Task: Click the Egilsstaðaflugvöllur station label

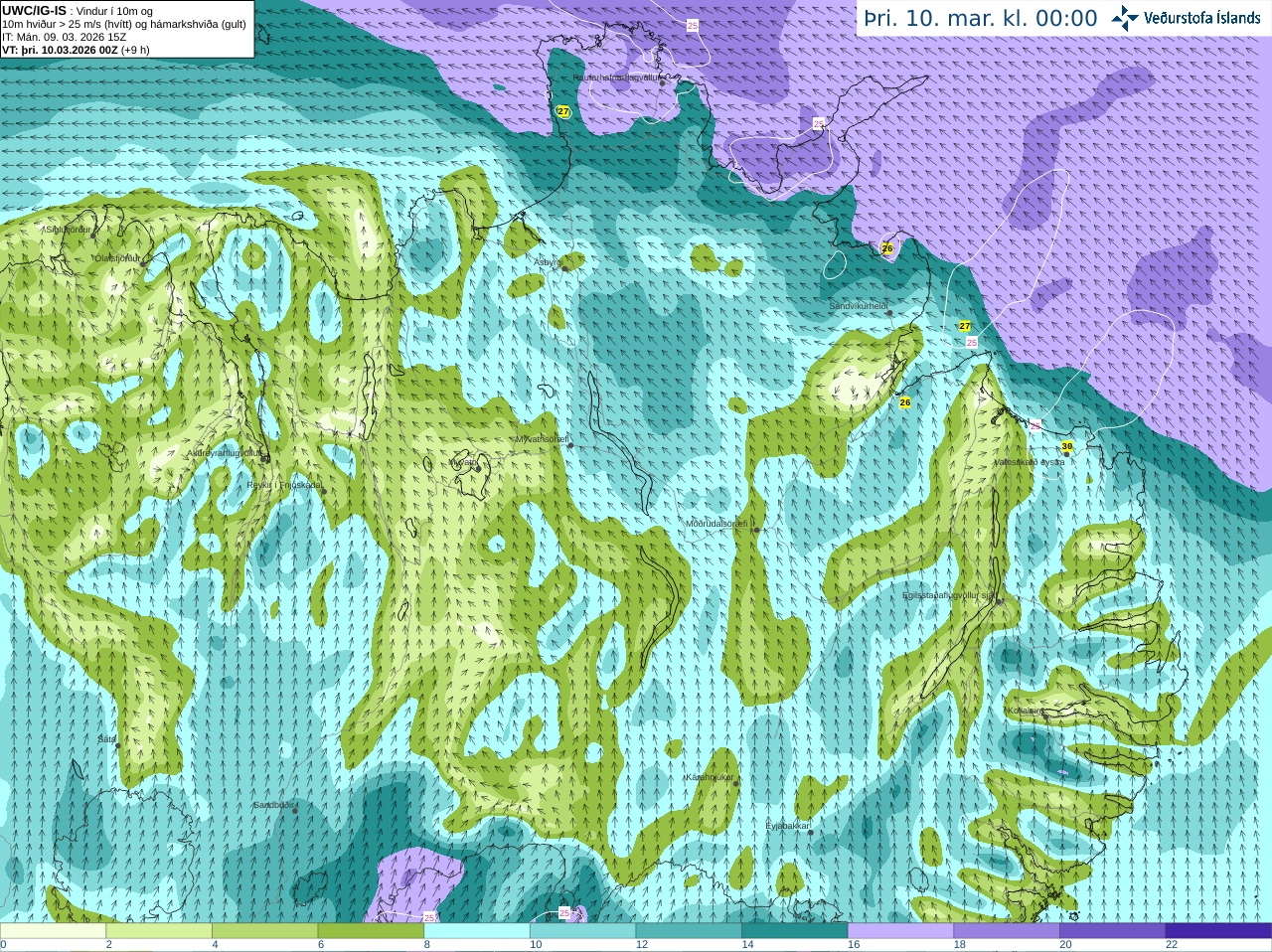Action: (x=949, y=595)
